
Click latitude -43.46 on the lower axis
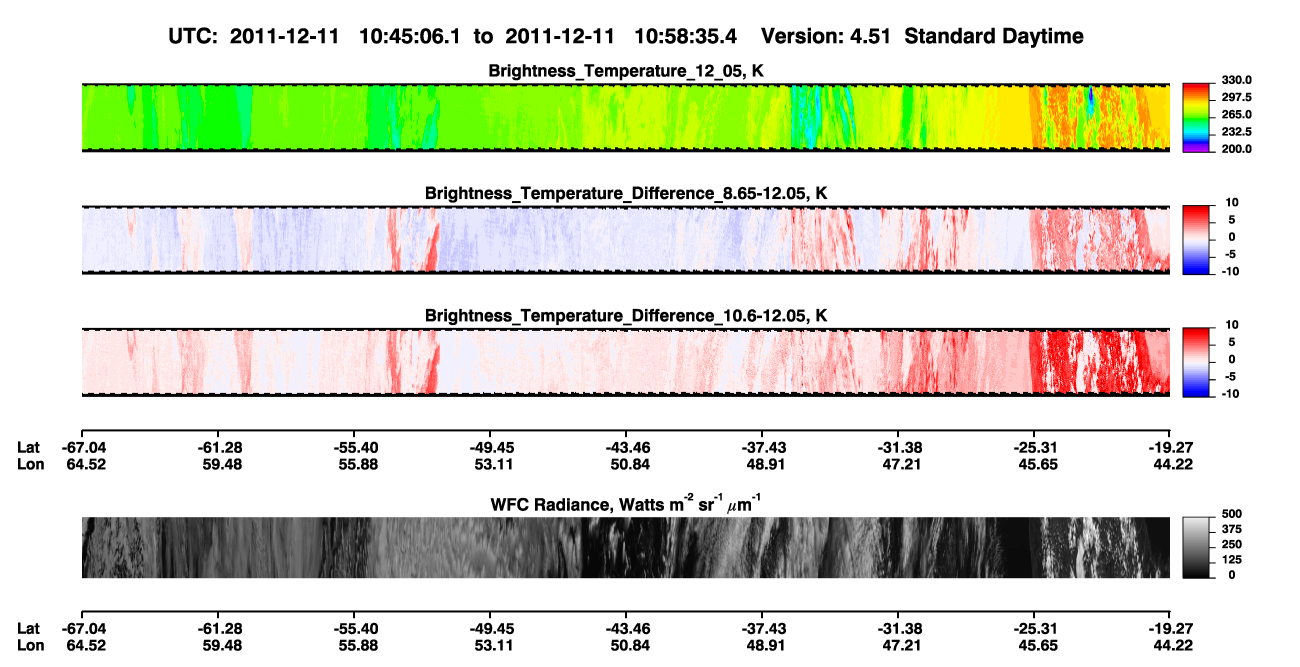point(626,628)
